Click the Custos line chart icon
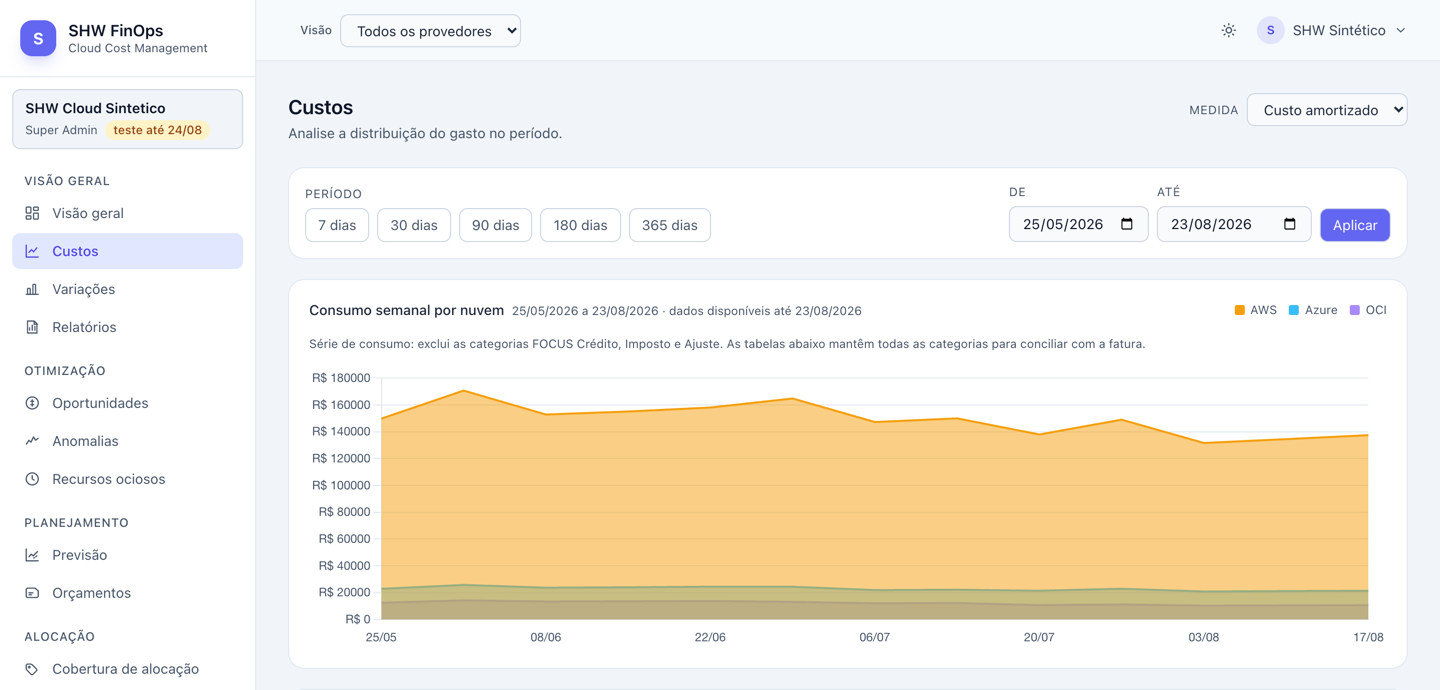This screenshot has height=690, width=1440. click(x=32, y=251)
